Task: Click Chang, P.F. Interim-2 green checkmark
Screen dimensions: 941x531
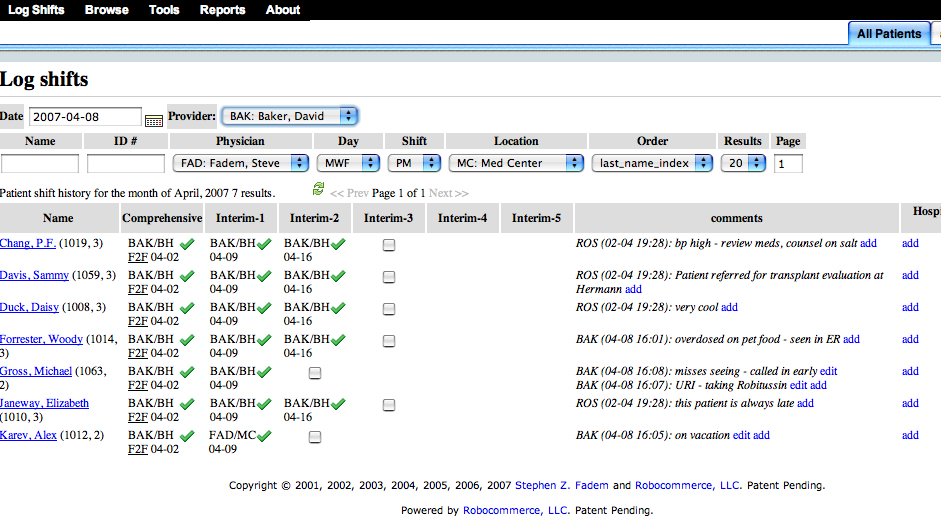Action: click(x=338, y=244)
